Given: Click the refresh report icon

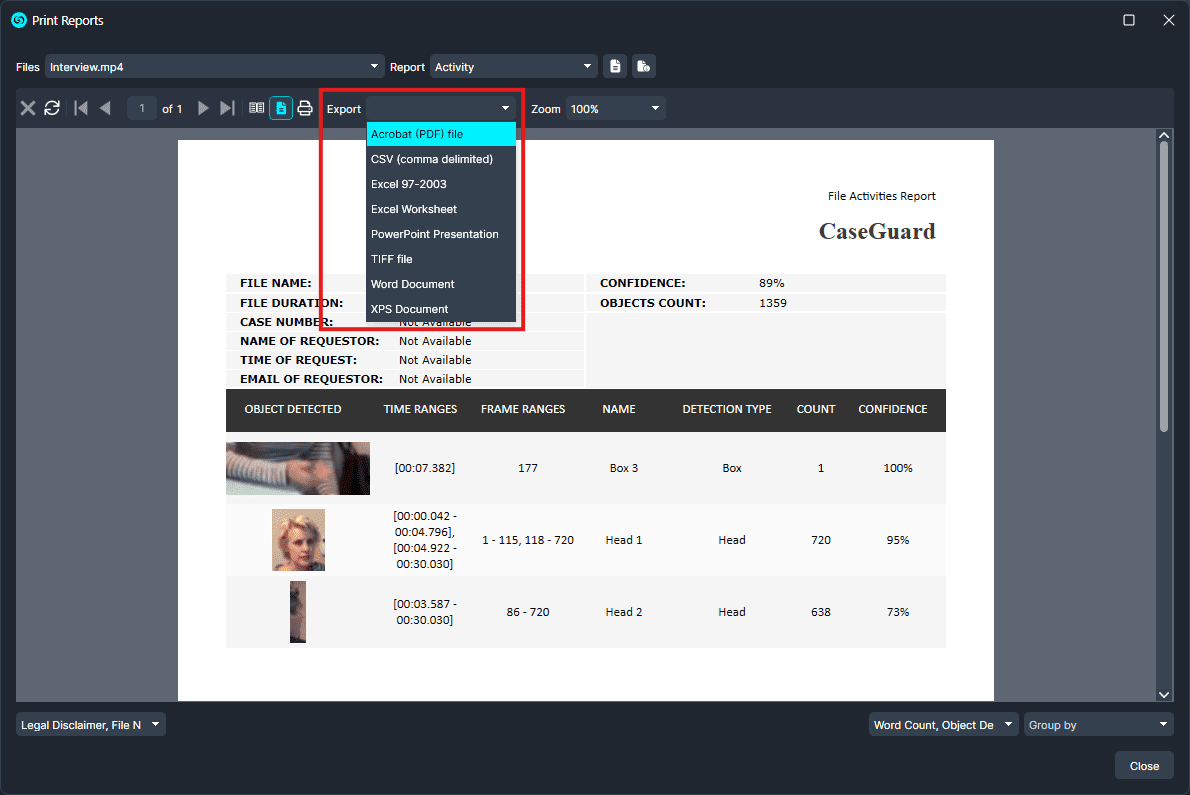Looking at the screenshot, I should (x=52, y=108).
